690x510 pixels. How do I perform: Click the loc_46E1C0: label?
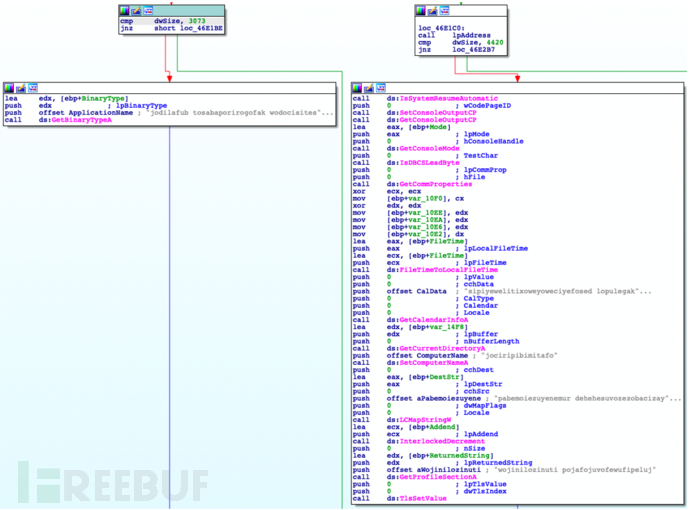click(x=441, y=28)
